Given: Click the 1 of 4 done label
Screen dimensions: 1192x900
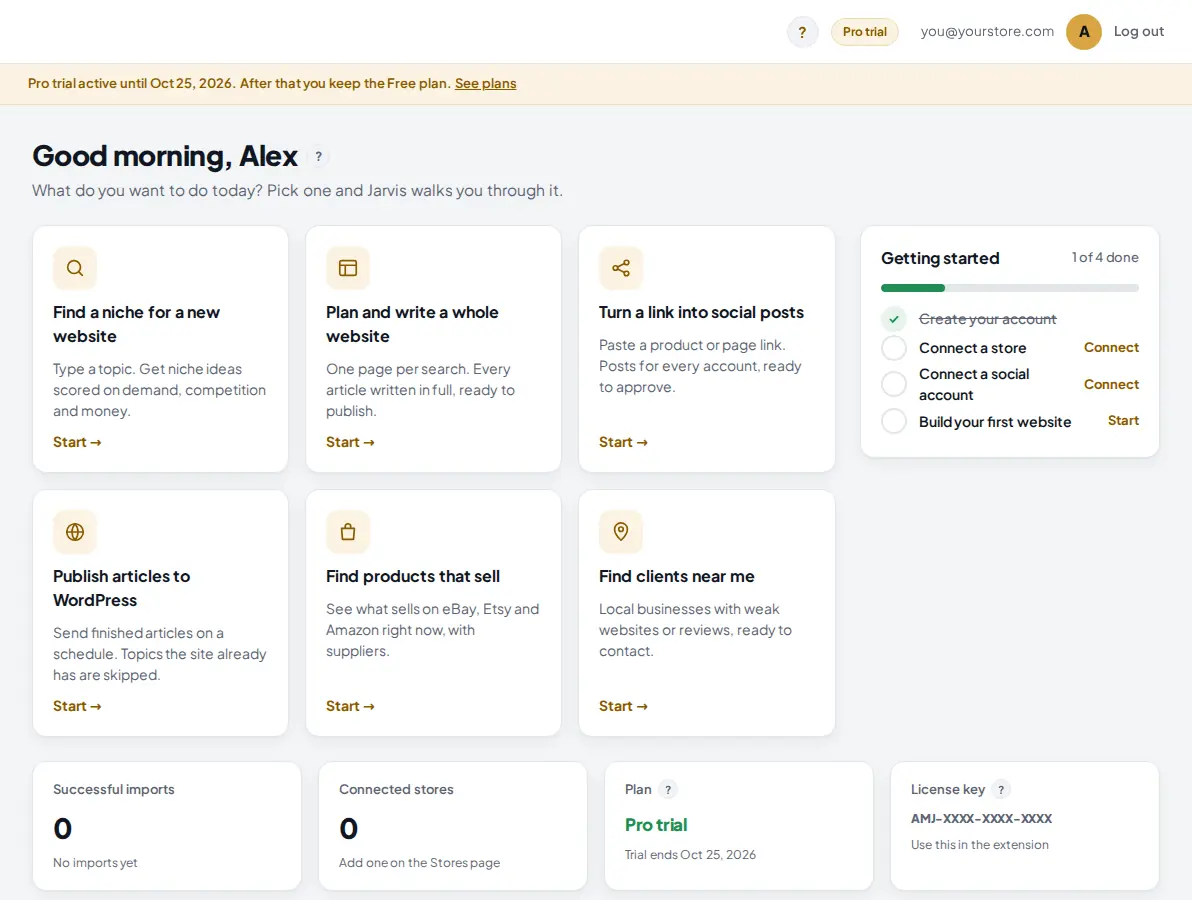Looking at the screenshot, I should 1105,258.
